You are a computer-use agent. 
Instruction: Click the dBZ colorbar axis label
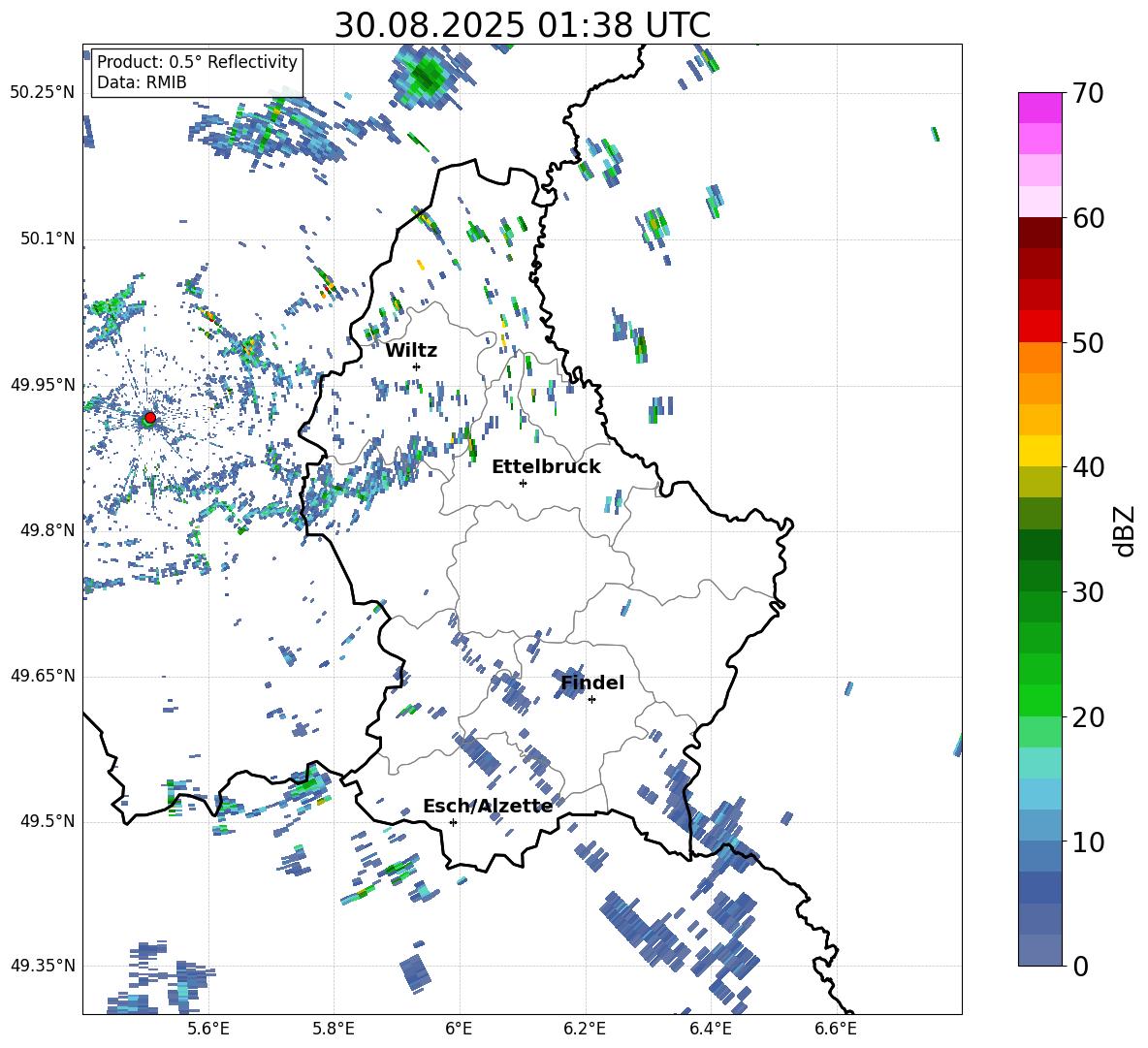1123,530
